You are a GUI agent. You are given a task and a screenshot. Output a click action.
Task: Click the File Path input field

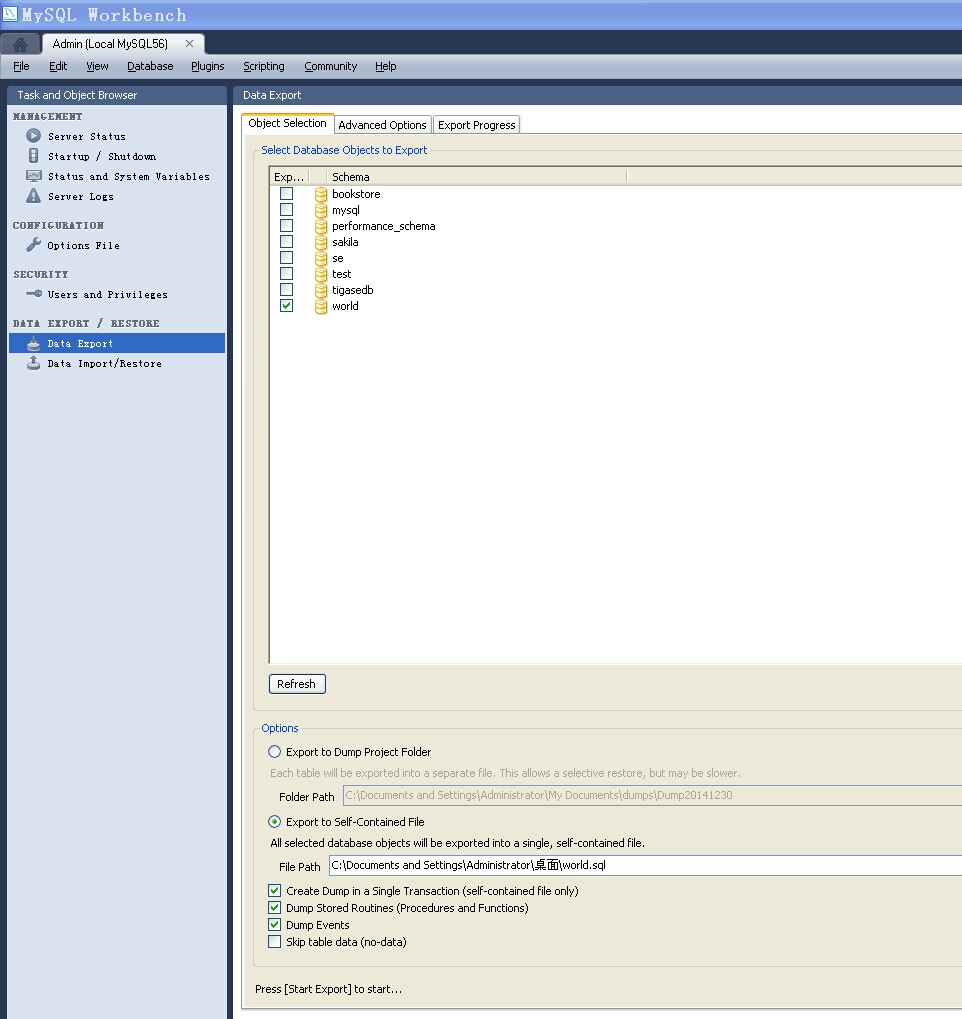tap(645, 866)
